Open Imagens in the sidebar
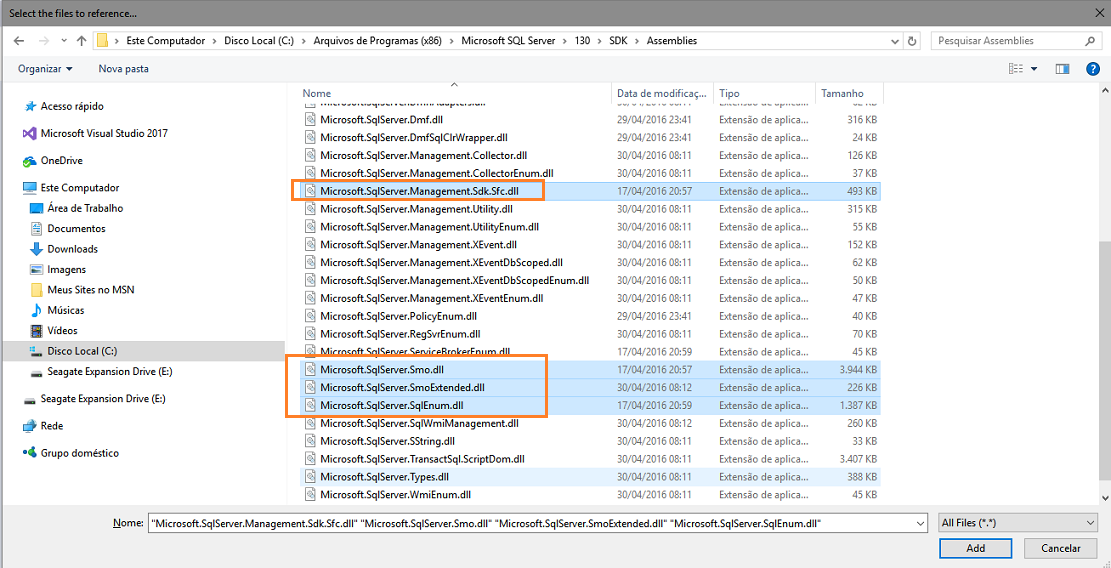The width and height of the screenshot is (1111, 568). point(67,270)
